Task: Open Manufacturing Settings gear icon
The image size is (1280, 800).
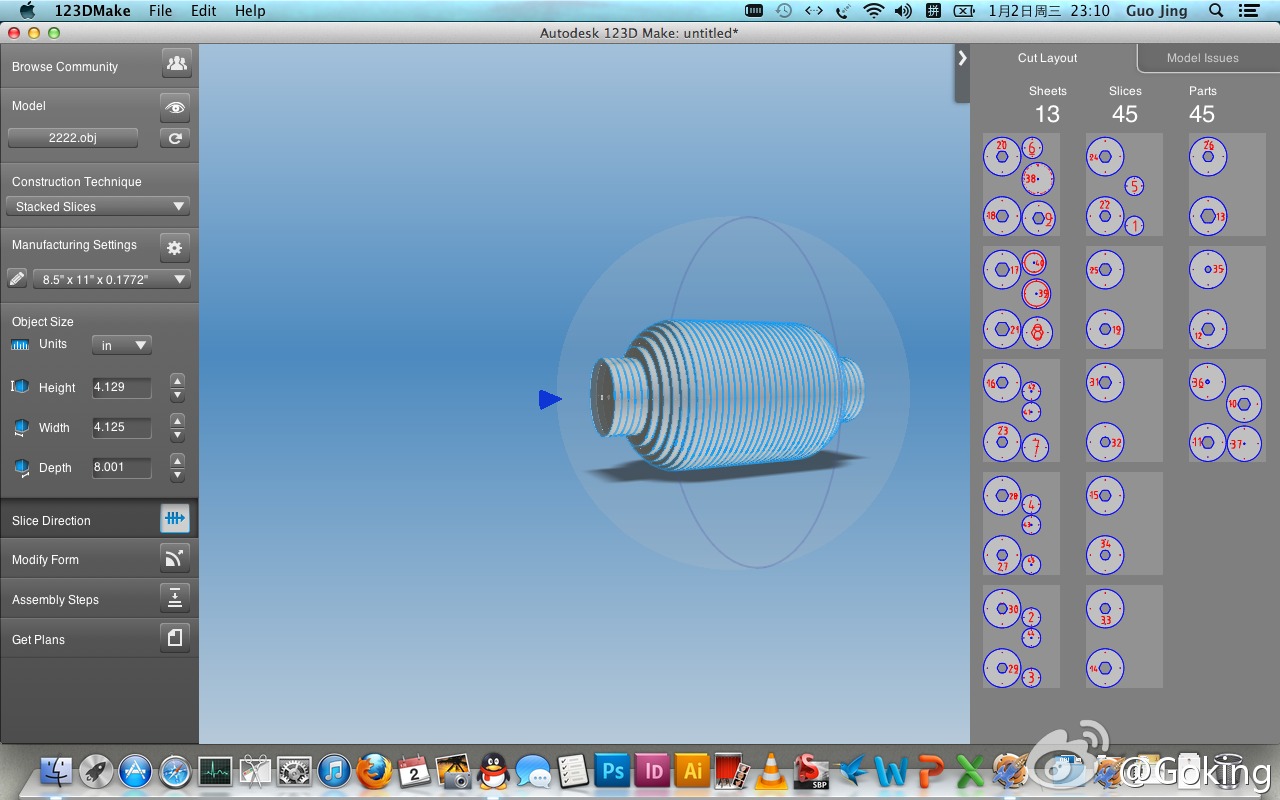Action: point(175,247)
